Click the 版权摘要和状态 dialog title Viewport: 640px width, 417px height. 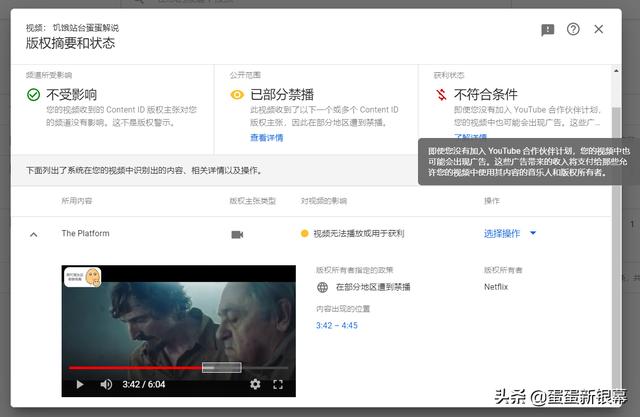pyautogui.click(x=70, y=43)
